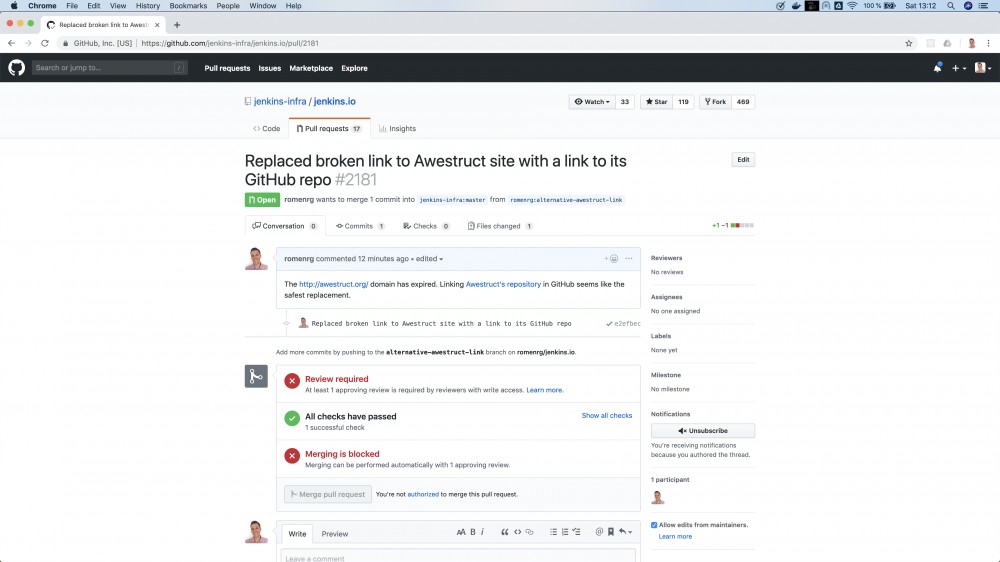Viewport: 1000px width, 562px height.
Task: Expand the comment edited history dropdown
Action: (429, 259)
